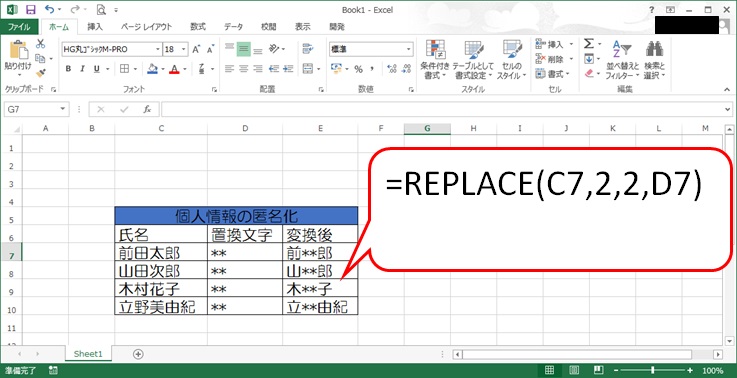The width and height of the screenshot is (737, 378).
Task: Switch to Page Layout view in status bar
Action: [573, 370]
